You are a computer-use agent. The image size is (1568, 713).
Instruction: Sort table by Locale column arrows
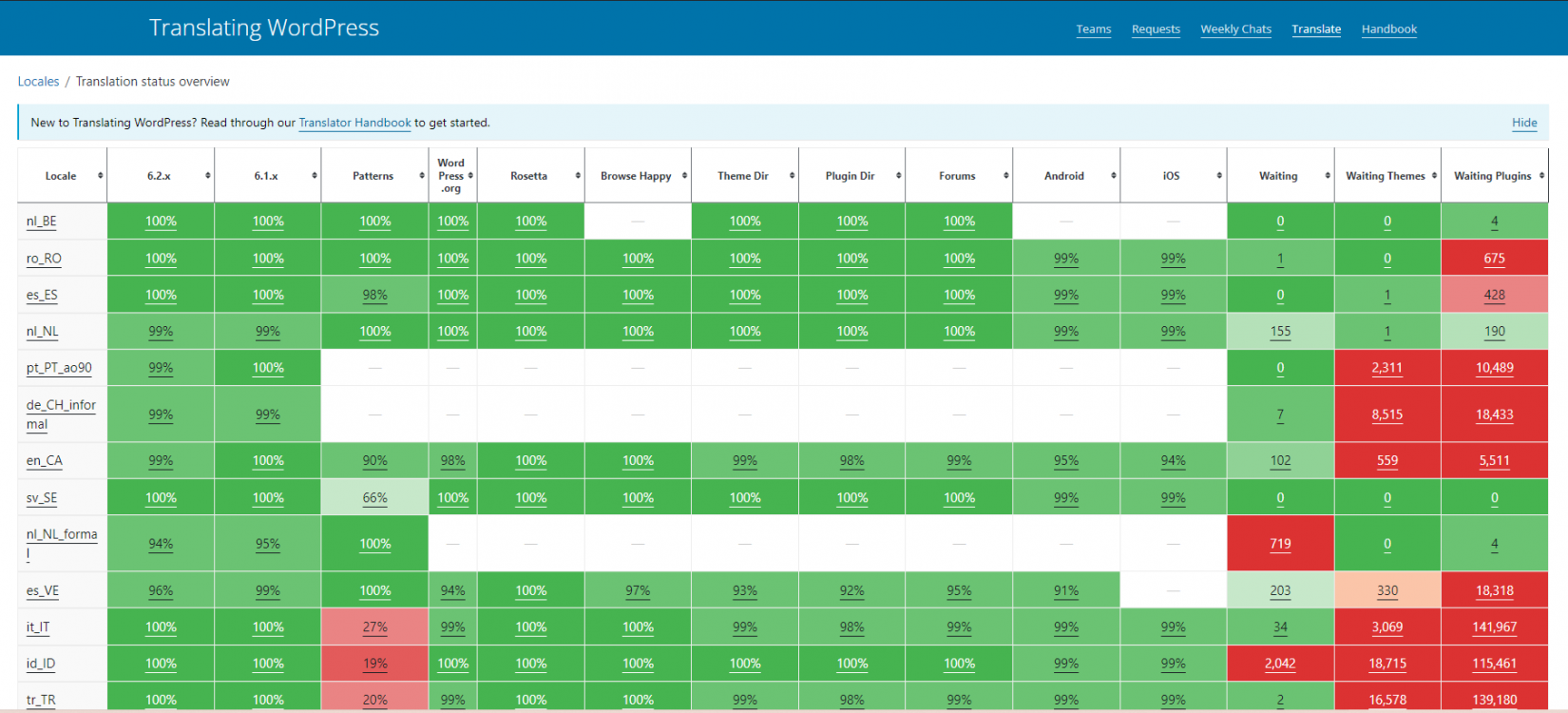[x=100, y=176]
